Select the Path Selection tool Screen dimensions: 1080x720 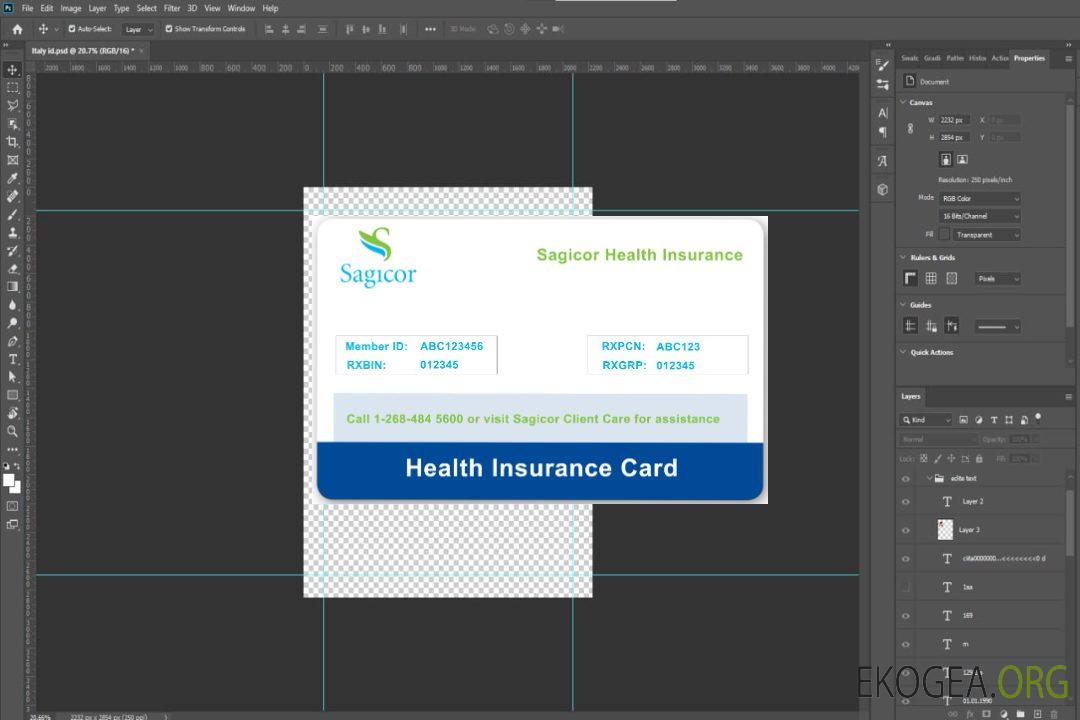(12, 377)
